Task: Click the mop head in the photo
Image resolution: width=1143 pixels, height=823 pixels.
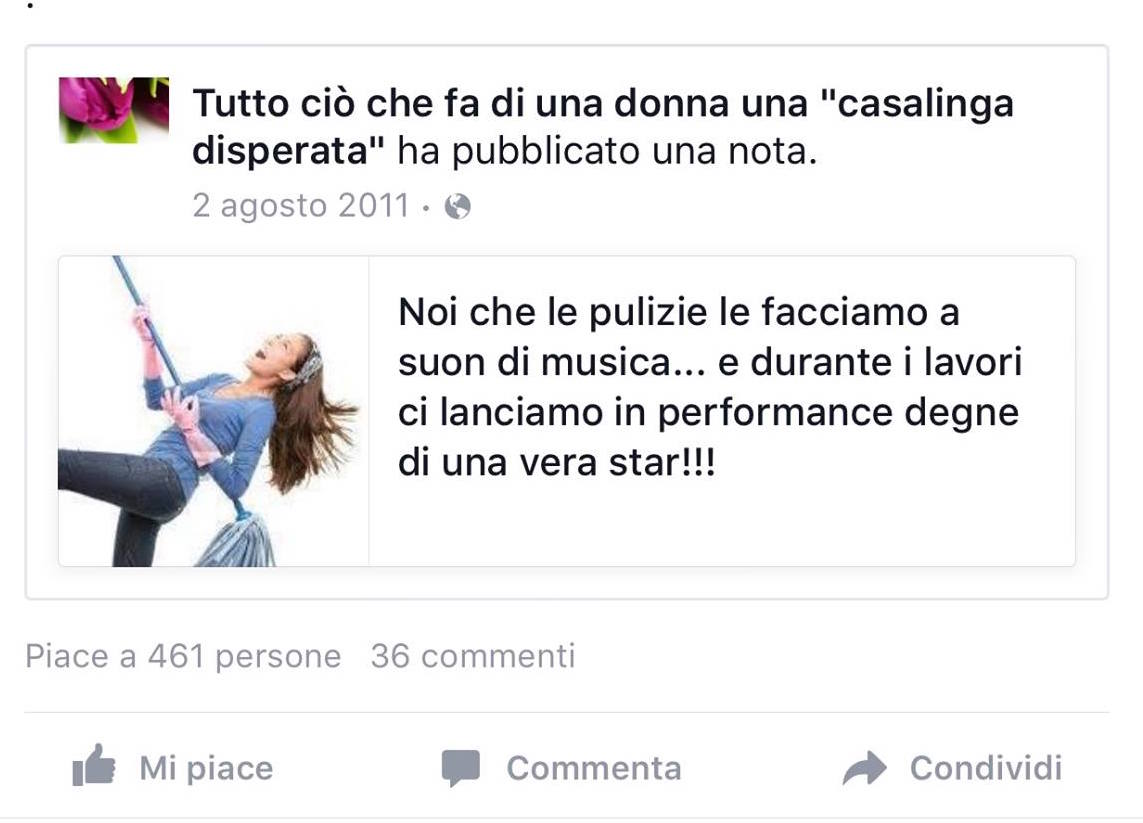Action: coord(238,539)
